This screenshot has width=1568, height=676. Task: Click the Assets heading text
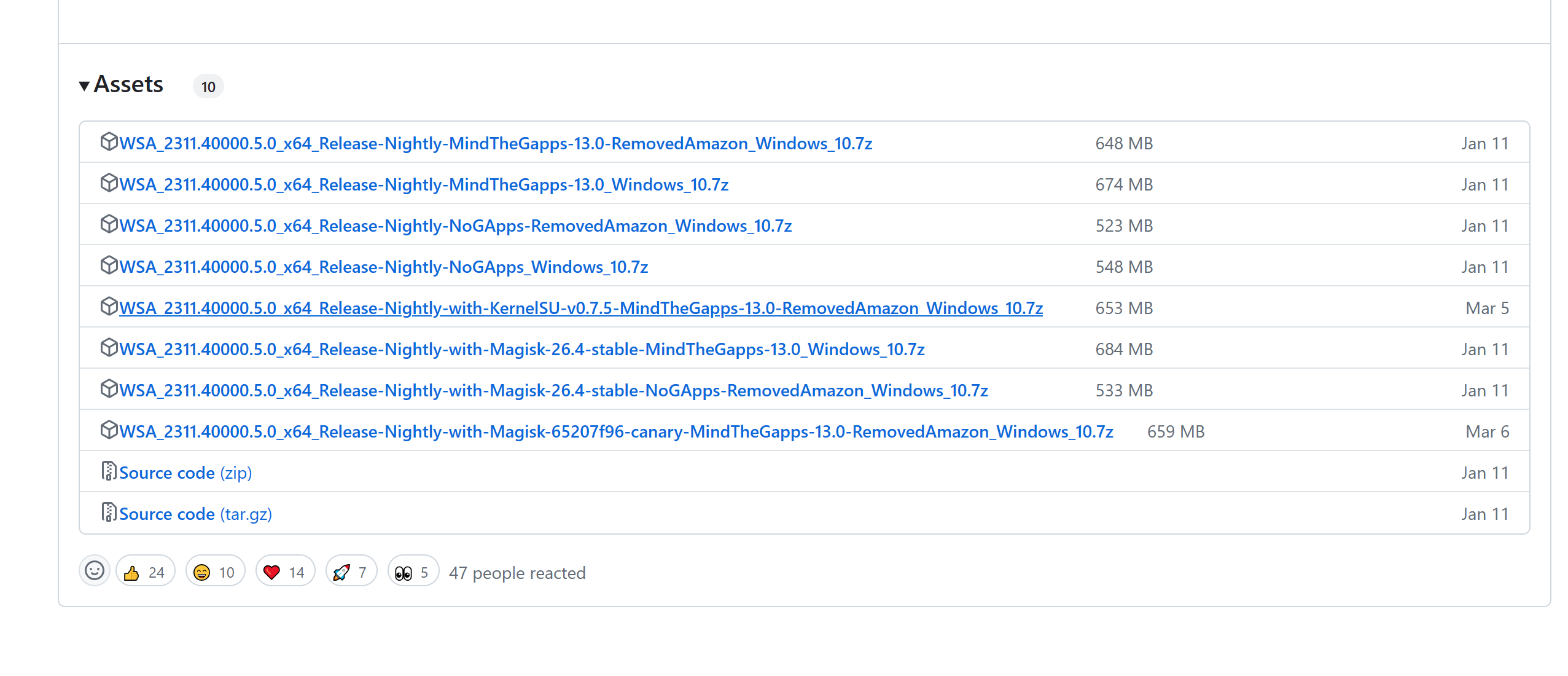[x=128, y=85]
